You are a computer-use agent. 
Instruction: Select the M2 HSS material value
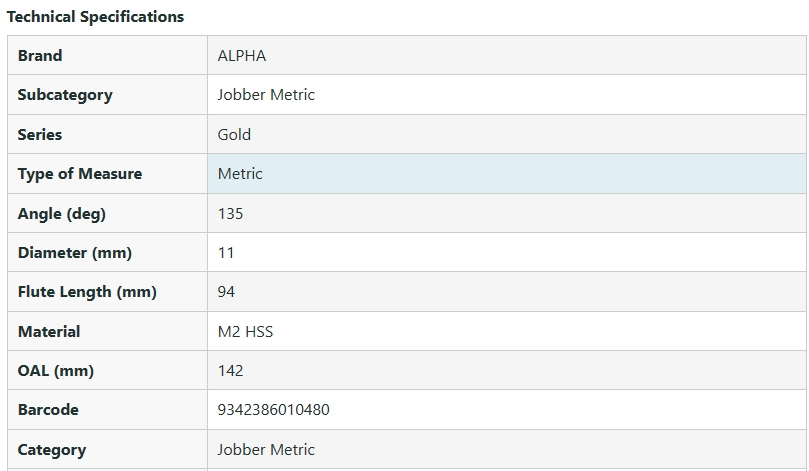[245, 331]
